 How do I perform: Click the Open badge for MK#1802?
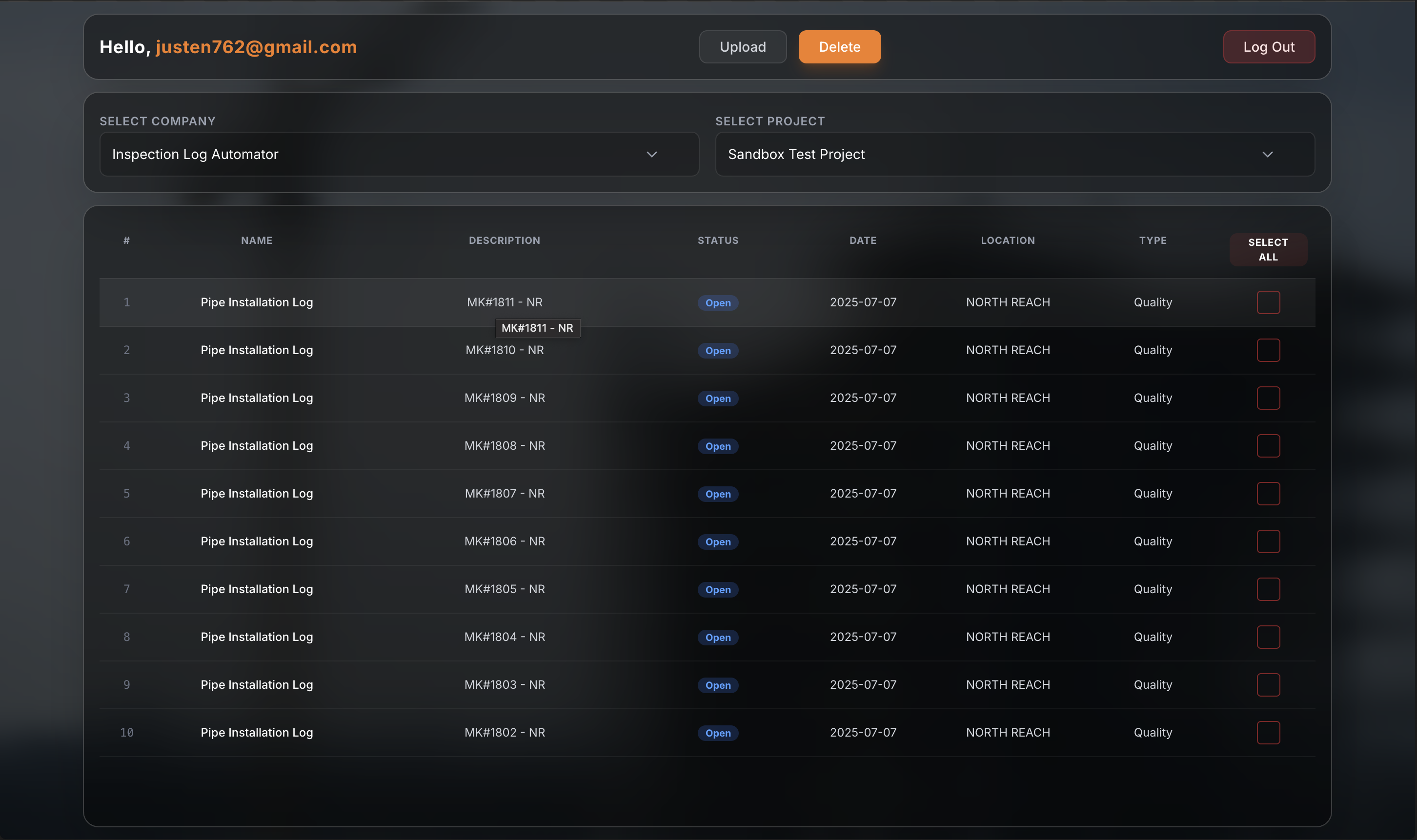coord(718,734)
